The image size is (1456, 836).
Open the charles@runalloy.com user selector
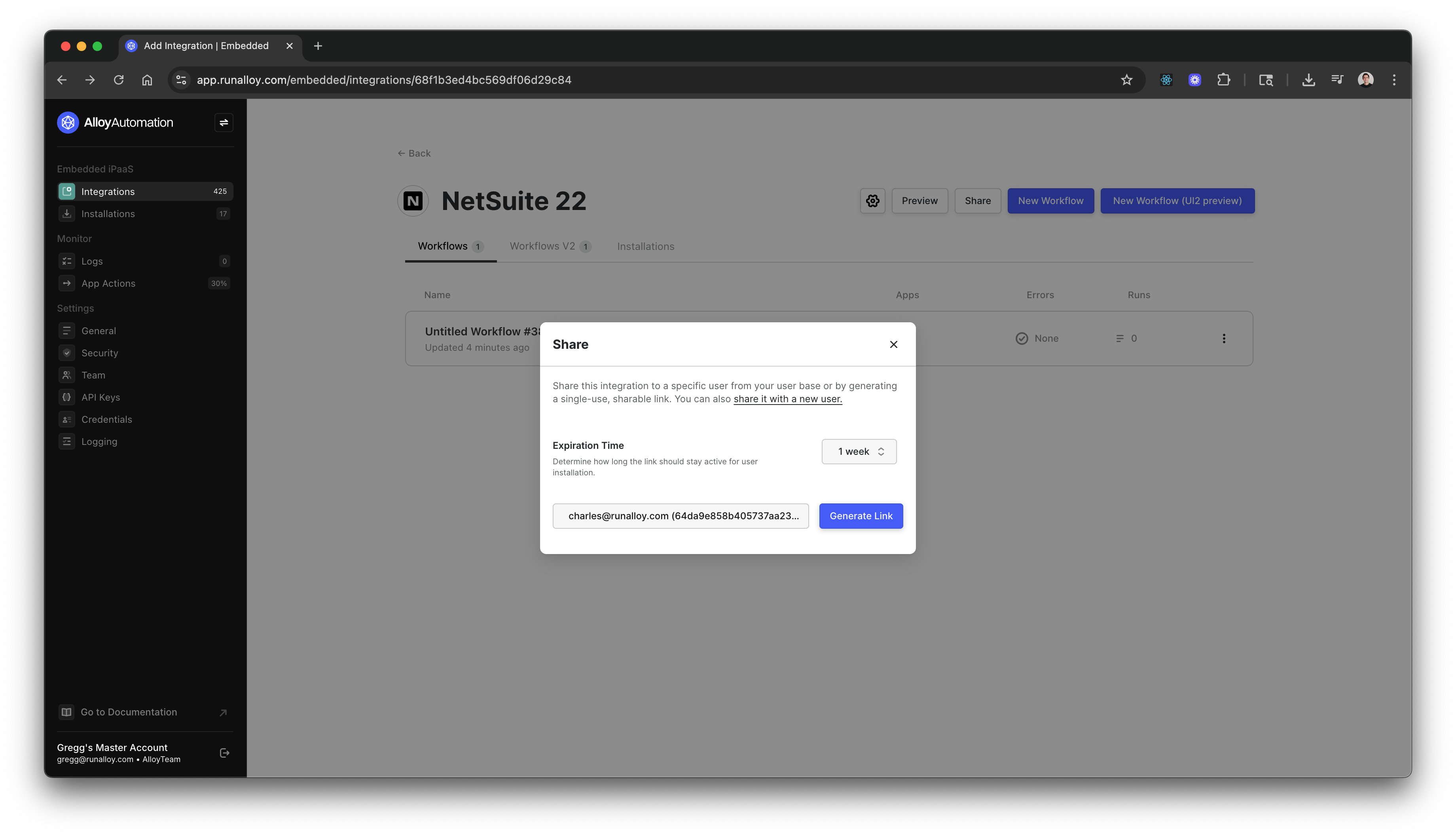[x=681, y=516]
